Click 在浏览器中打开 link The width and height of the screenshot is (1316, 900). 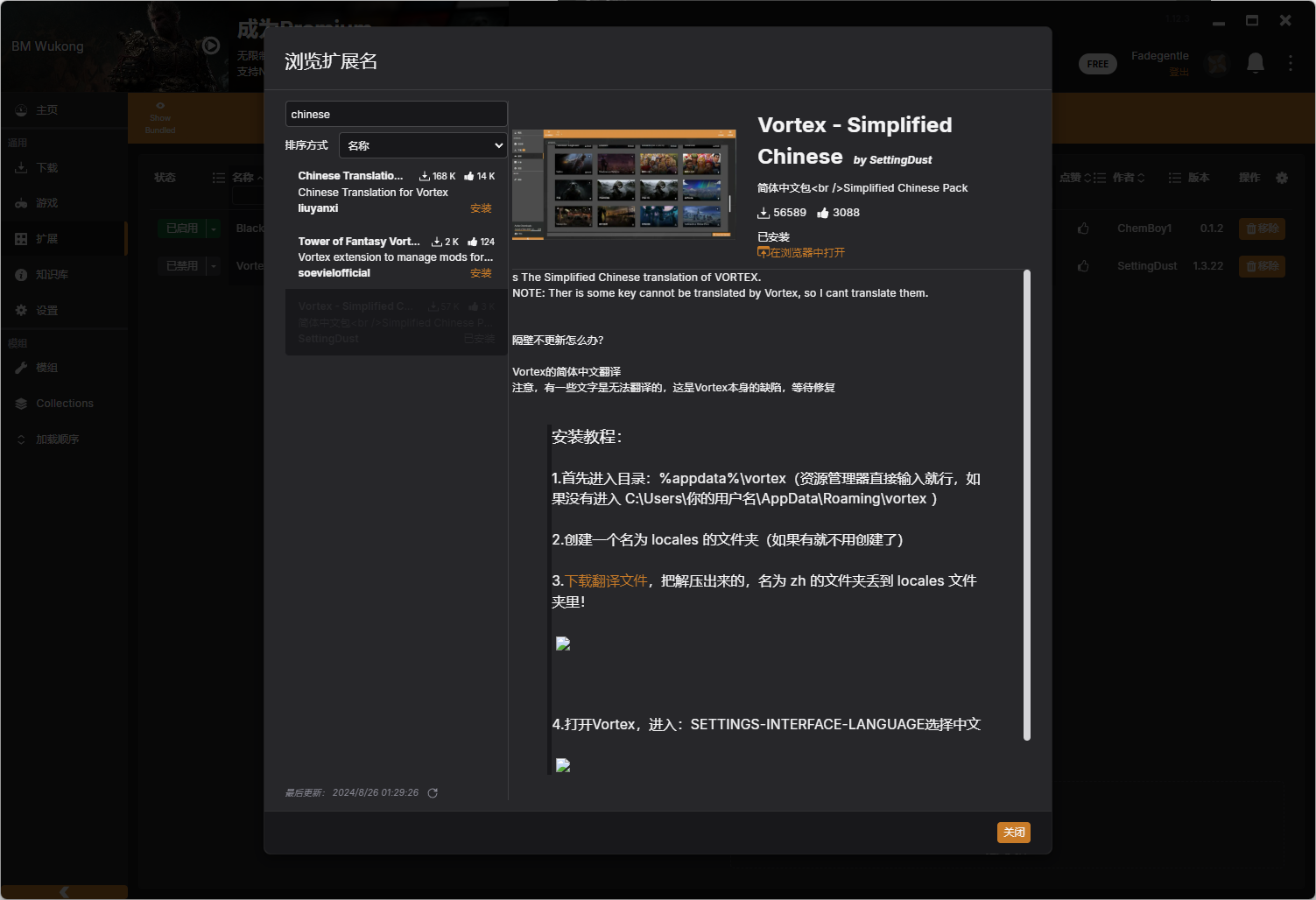[801, 252]
